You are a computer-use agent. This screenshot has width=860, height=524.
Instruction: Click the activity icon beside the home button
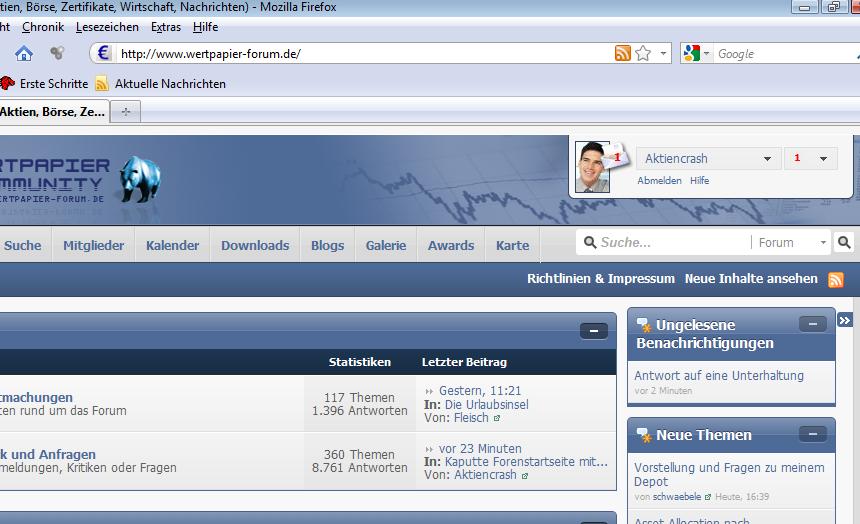[x=57, y=53]
